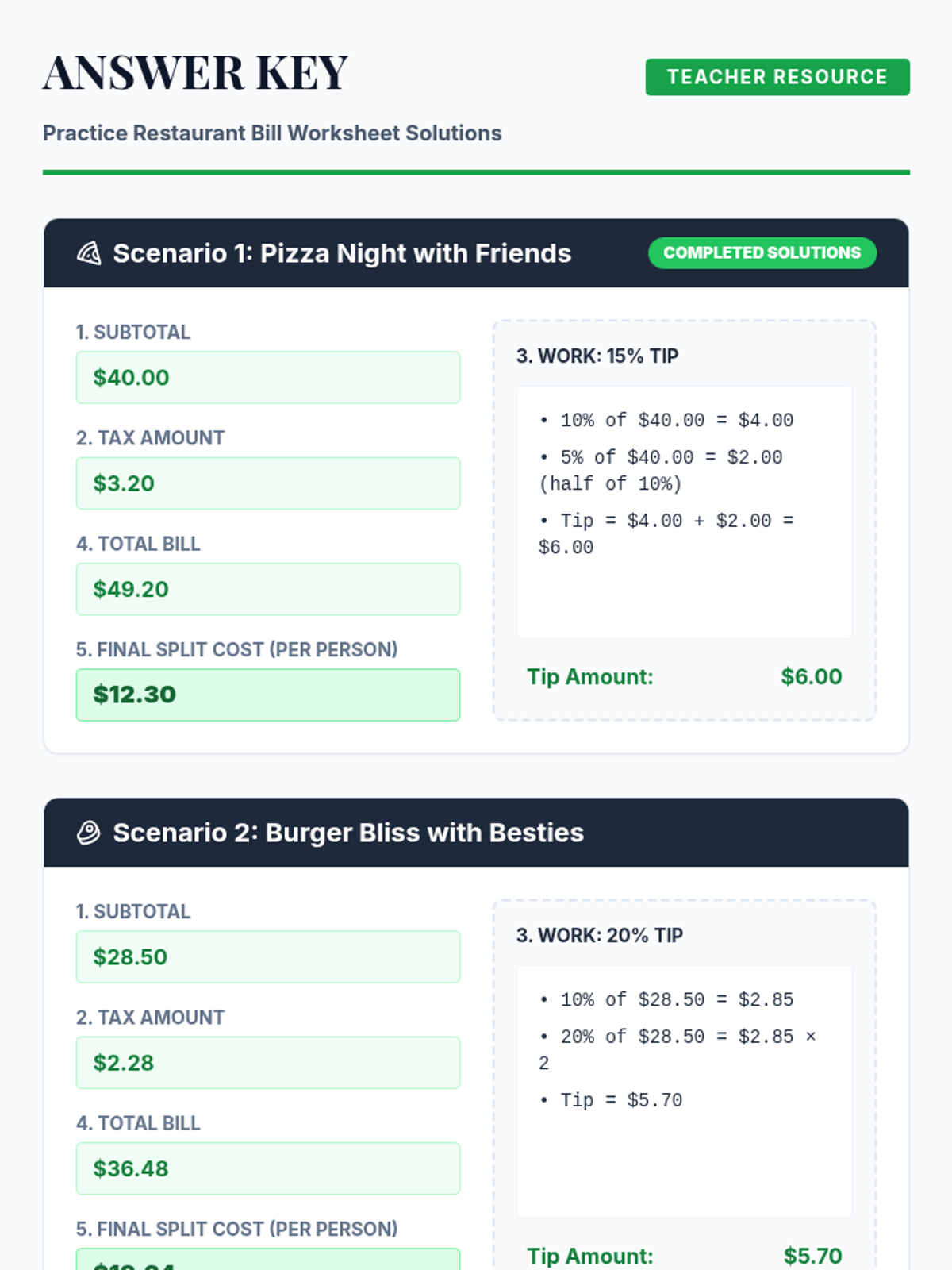Click the Teacher Resource badge
952x1270 pixels.
pyautogui.click(x=777, y=77)
